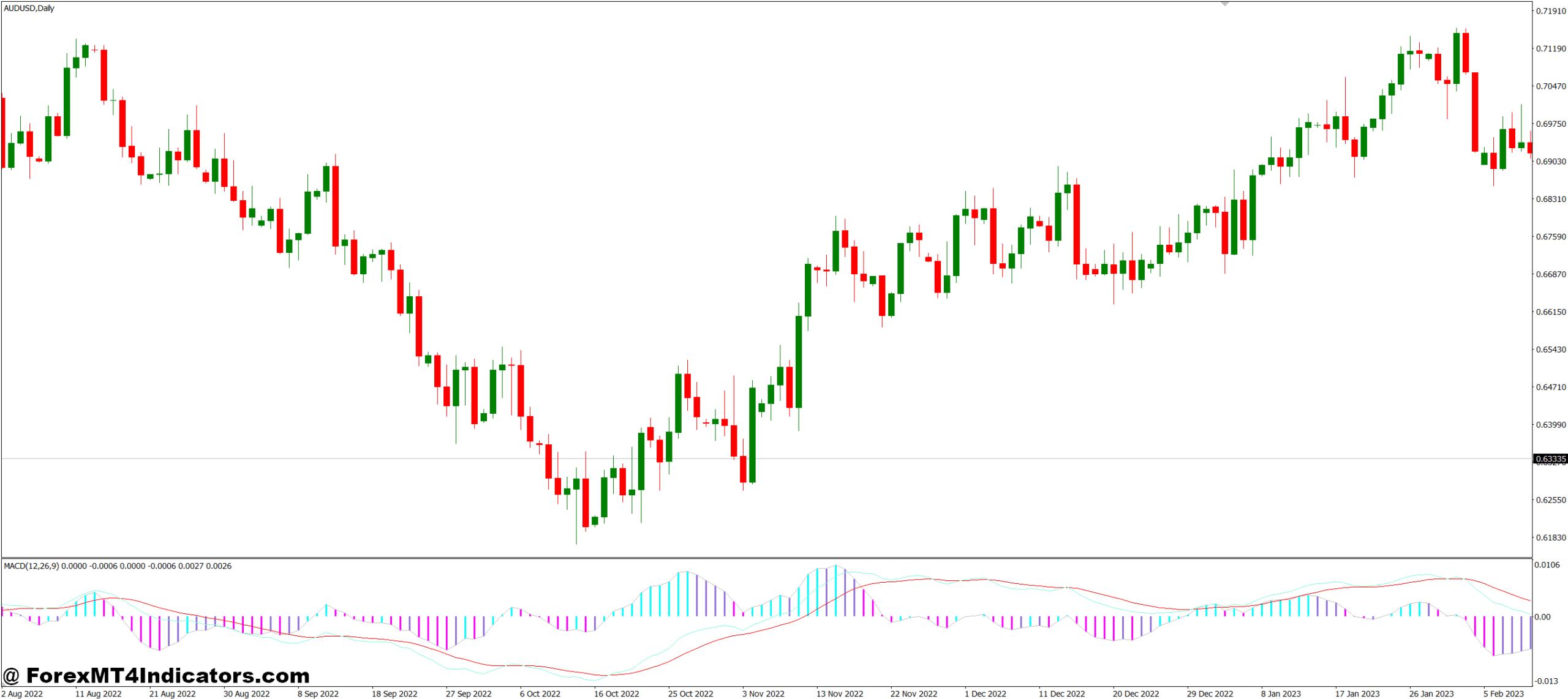Select the 25 Oct 2022 date label
Image resolution: width=1568 pixels, height=699 pixels.
pos(690,693)
